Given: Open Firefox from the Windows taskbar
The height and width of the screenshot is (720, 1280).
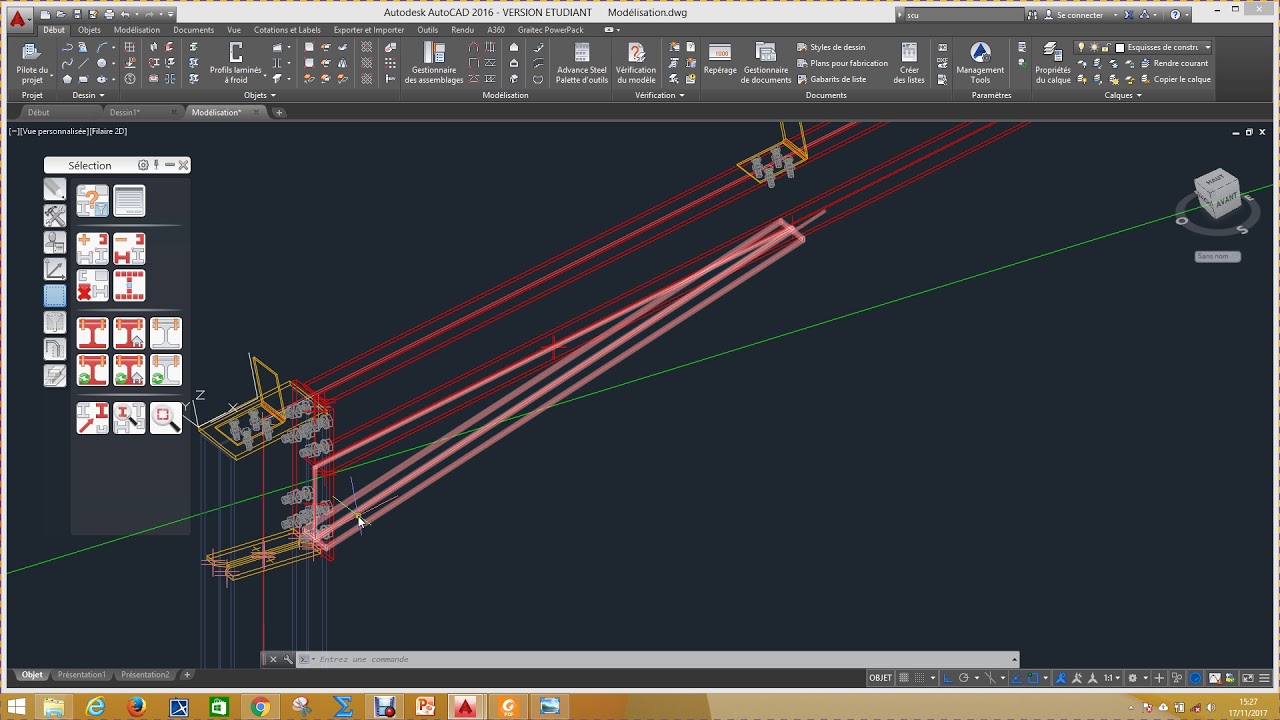Looking at the screenshot, I should (137, 707).
